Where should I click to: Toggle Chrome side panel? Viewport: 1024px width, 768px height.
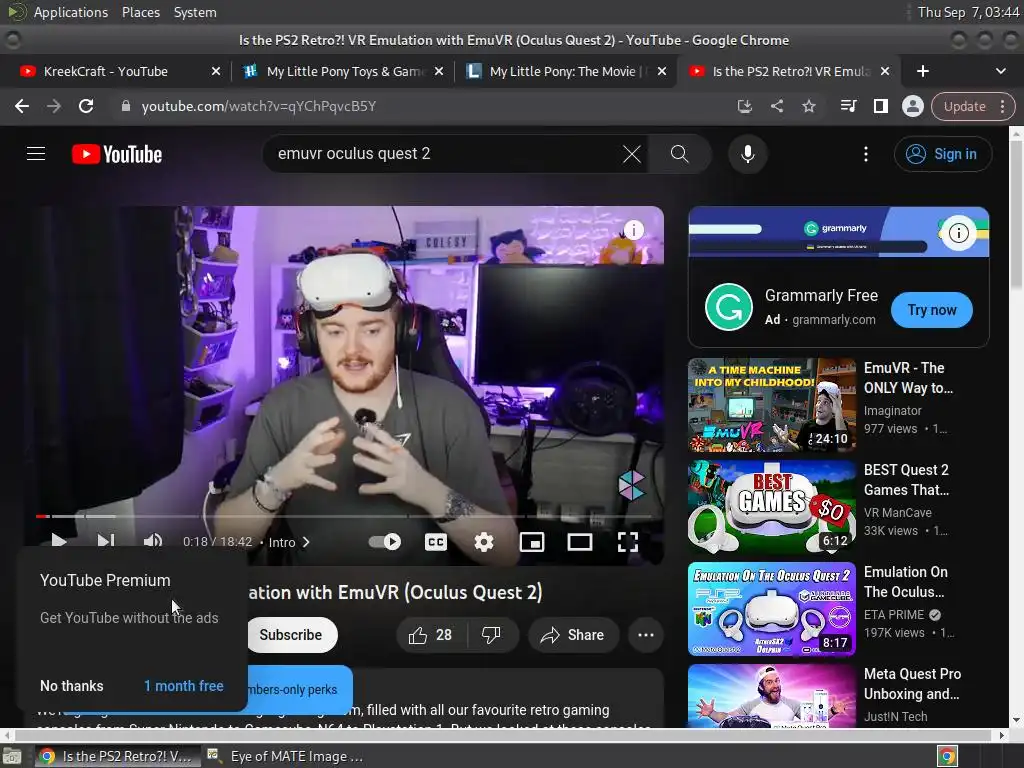tap(880, 106)
